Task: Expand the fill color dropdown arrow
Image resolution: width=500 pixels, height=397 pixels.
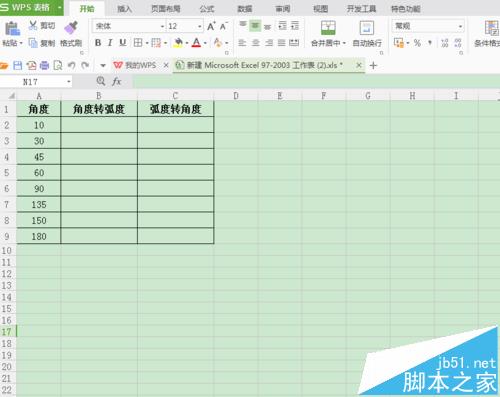Action: 187,43
